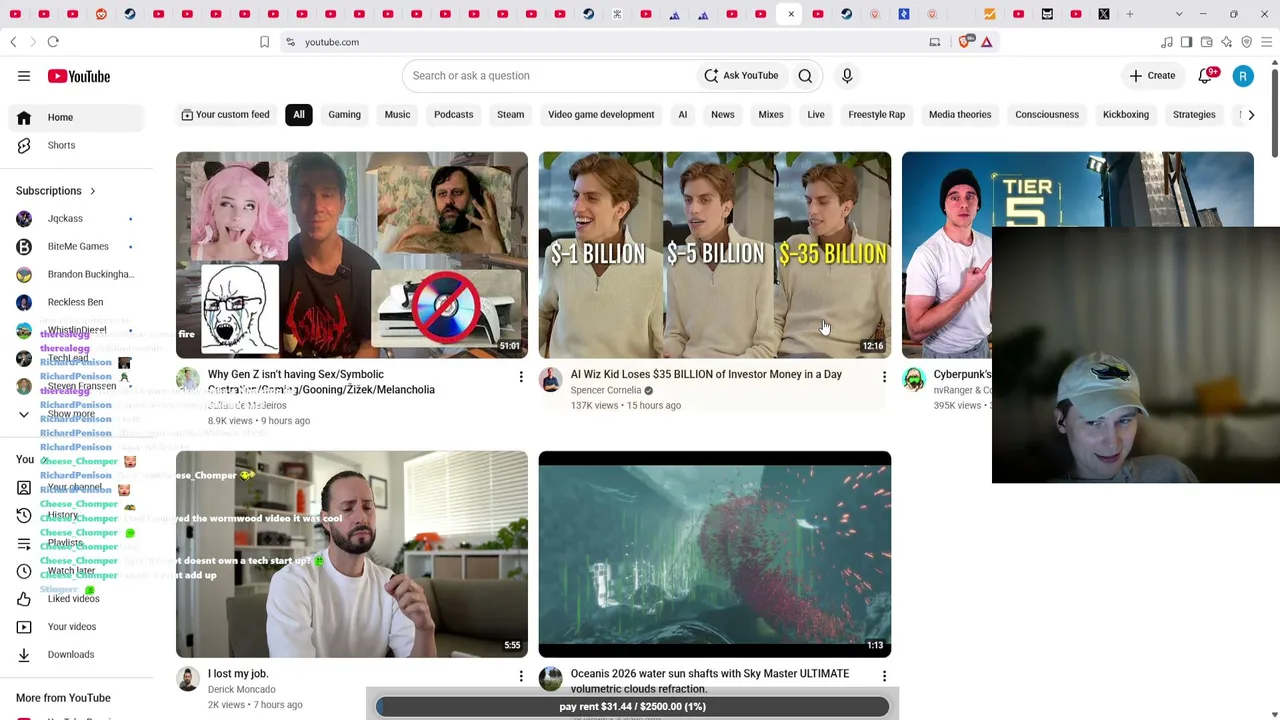Play the Gen Z video thumbnail

tap(352, 255)
